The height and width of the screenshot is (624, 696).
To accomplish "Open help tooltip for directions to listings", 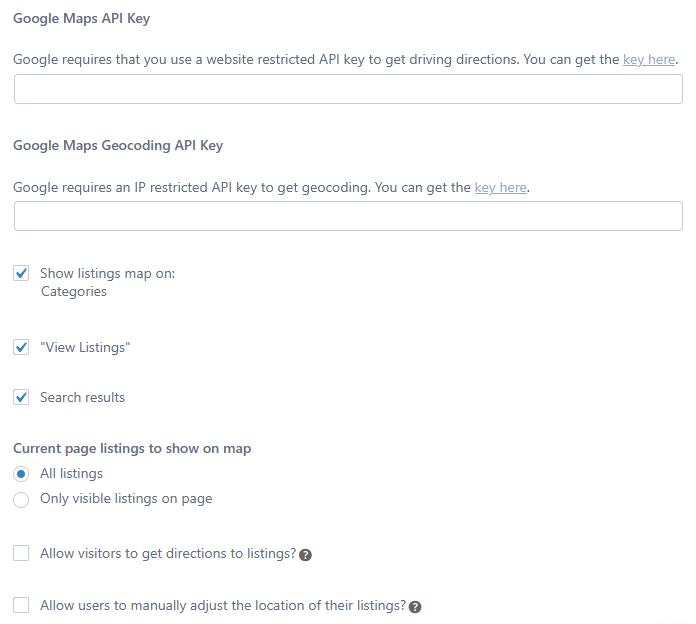I will tap(305, 555).
